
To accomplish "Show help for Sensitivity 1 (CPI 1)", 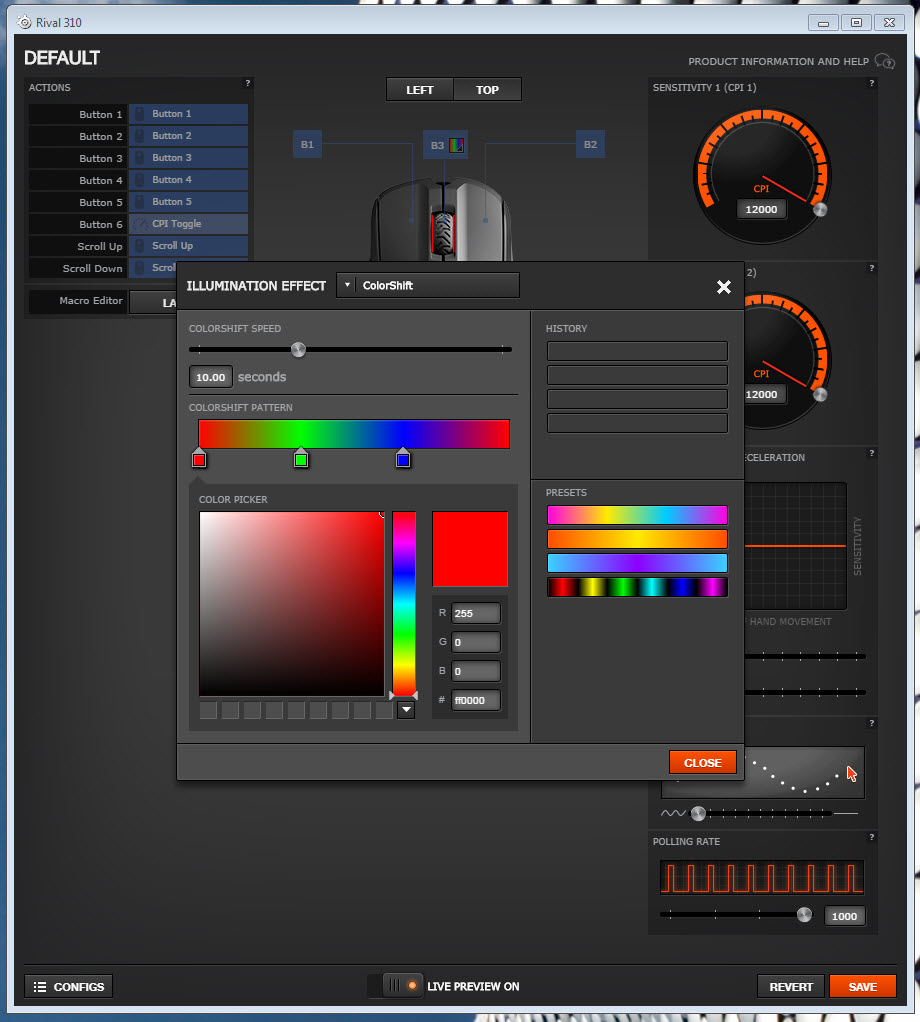I will pyautogui.click(x=872, y=83).
